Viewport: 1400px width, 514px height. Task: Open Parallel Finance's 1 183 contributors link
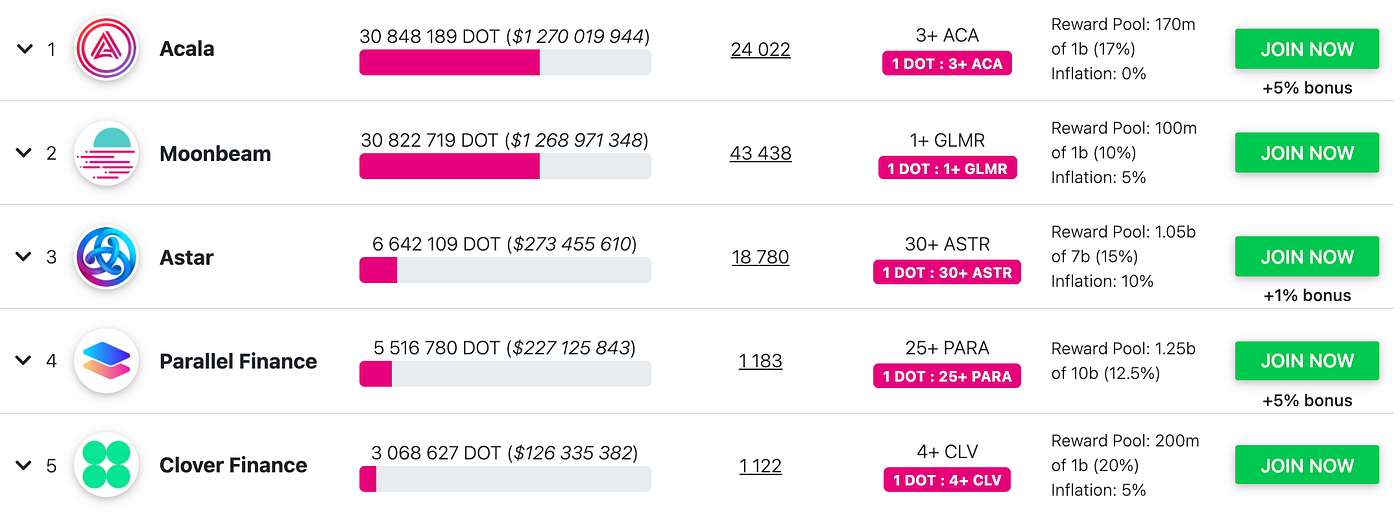click(x=760, y=361)
